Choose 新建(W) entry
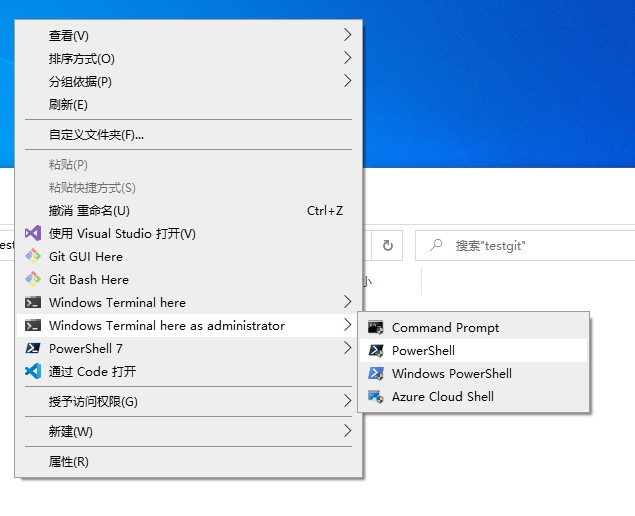Viewport: 635px width, 516px height. [x=188, y=431]
